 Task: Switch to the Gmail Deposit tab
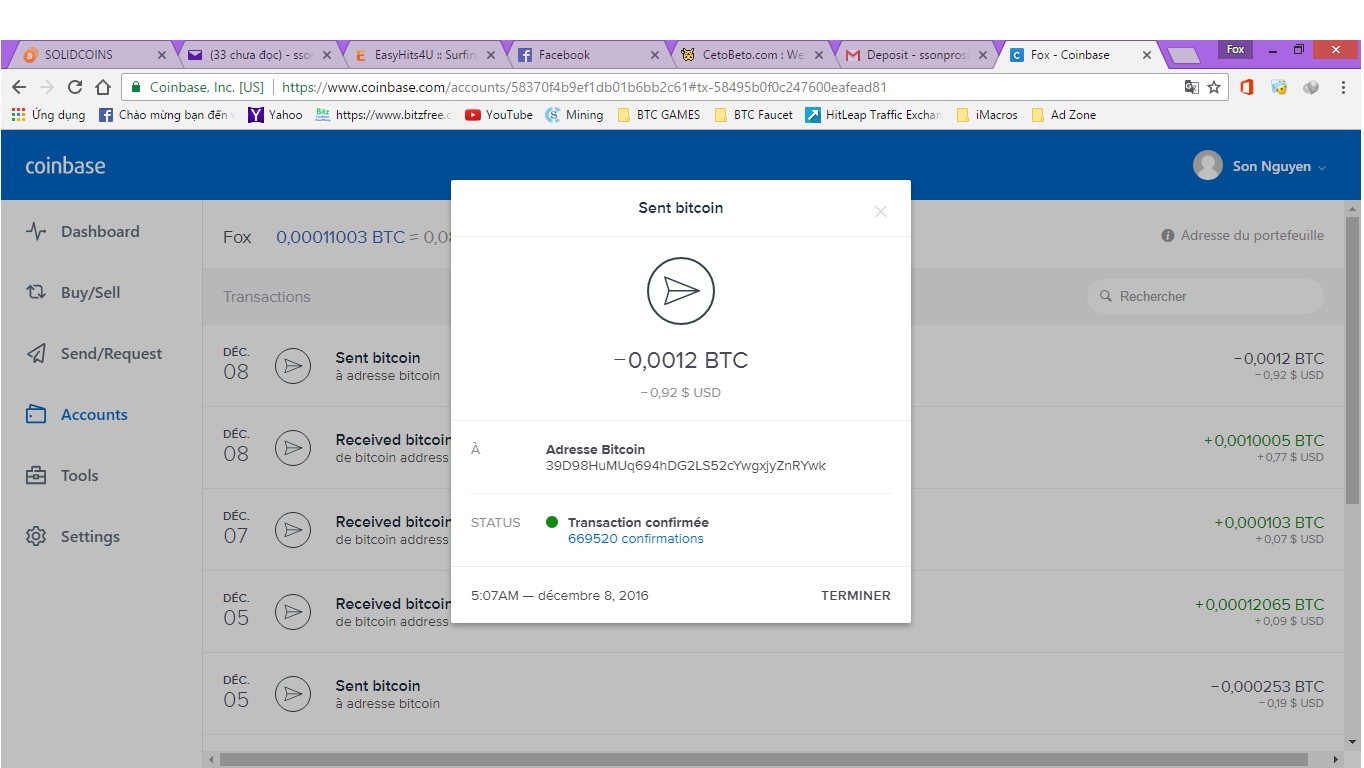pyautogui.click(x=916, y=55)
